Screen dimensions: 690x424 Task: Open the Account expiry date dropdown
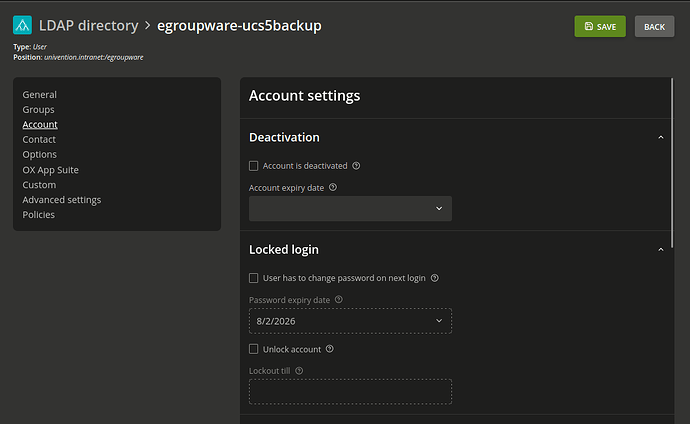click(x=350, y=208)
